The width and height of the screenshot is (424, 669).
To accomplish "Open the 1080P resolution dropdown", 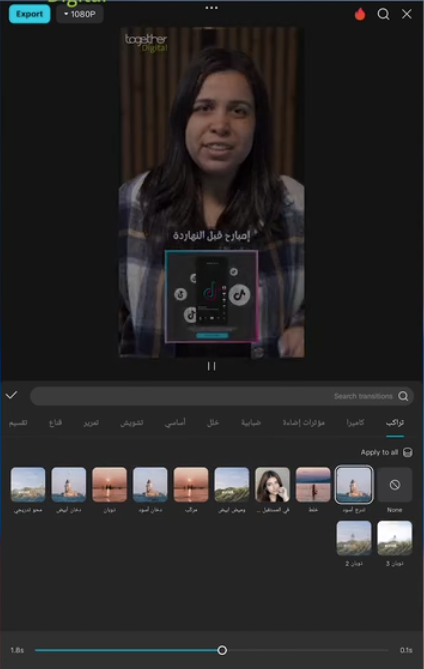I will click(80, 14).
